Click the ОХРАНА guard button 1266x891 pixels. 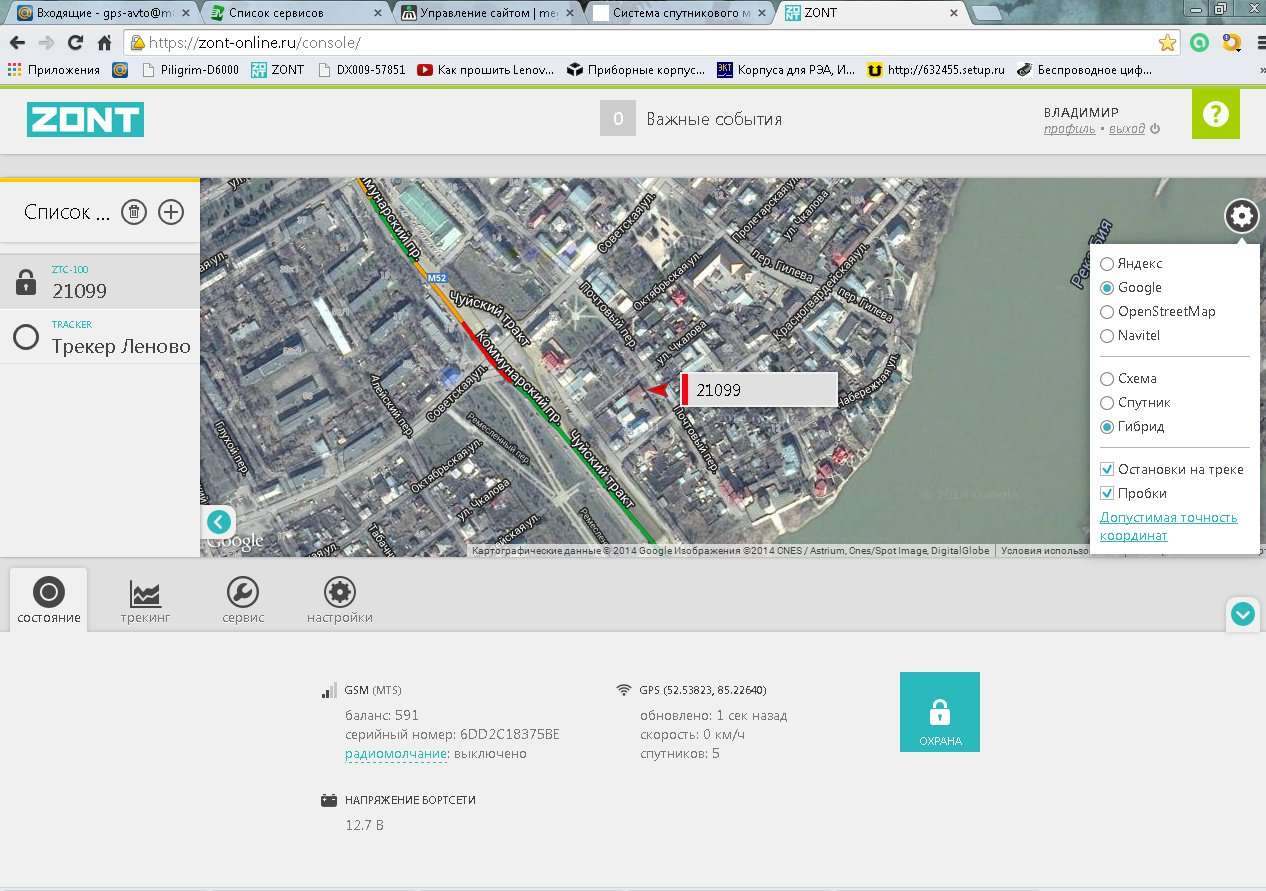pyautogui.click(x=940, y=712)
